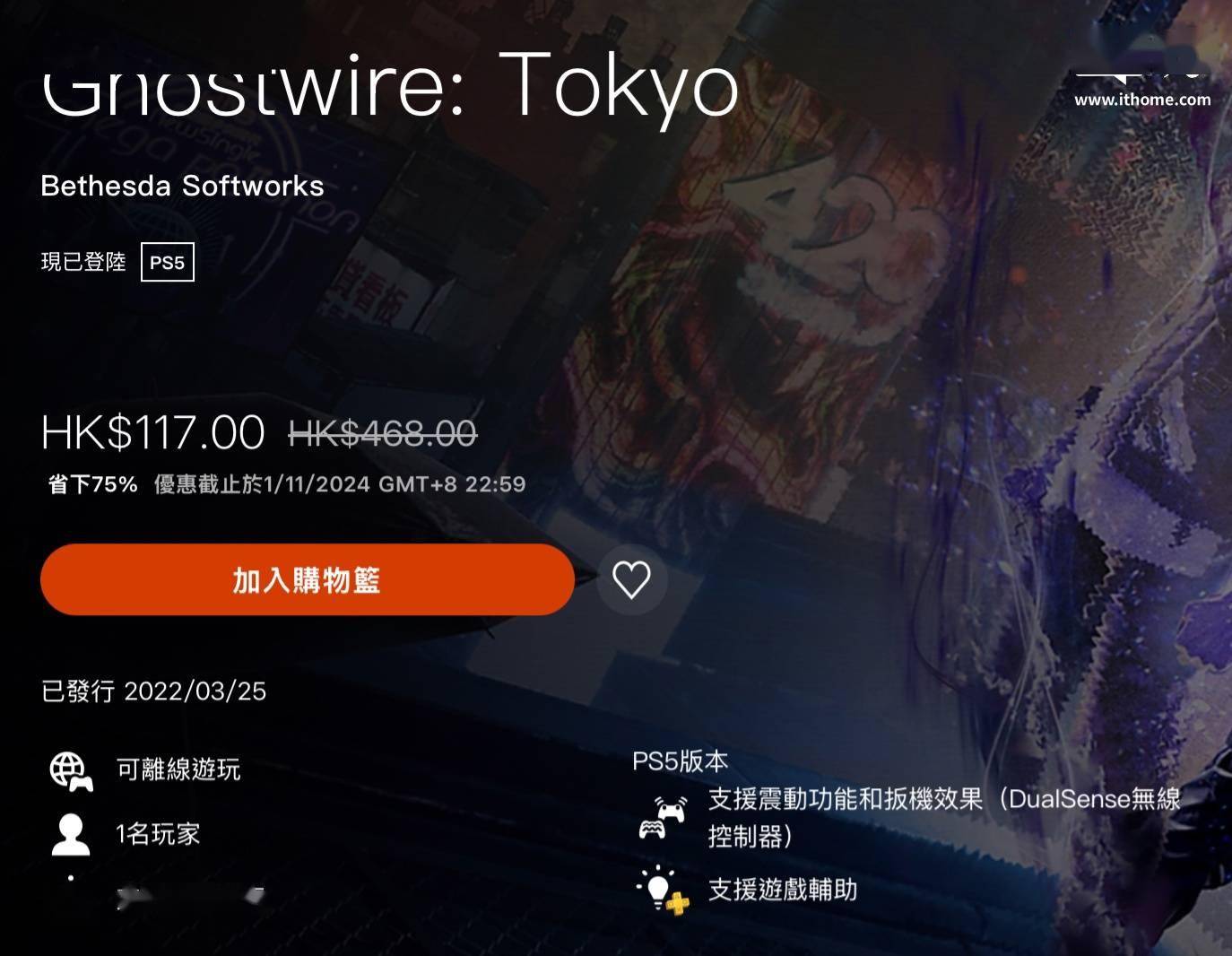
Task: Add game to cart with 加入購物籃 button
Action: [307, 579]
